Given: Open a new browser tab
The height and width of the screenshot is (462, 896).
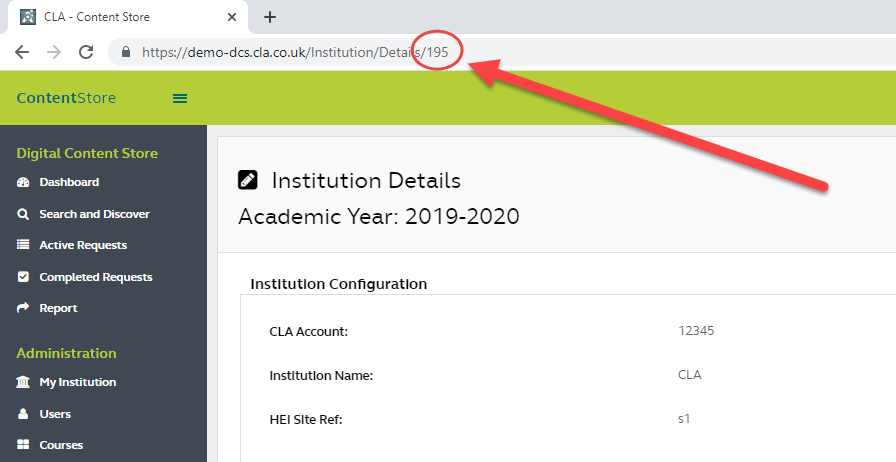Looking at the screenshot, I should click(269, 17).
